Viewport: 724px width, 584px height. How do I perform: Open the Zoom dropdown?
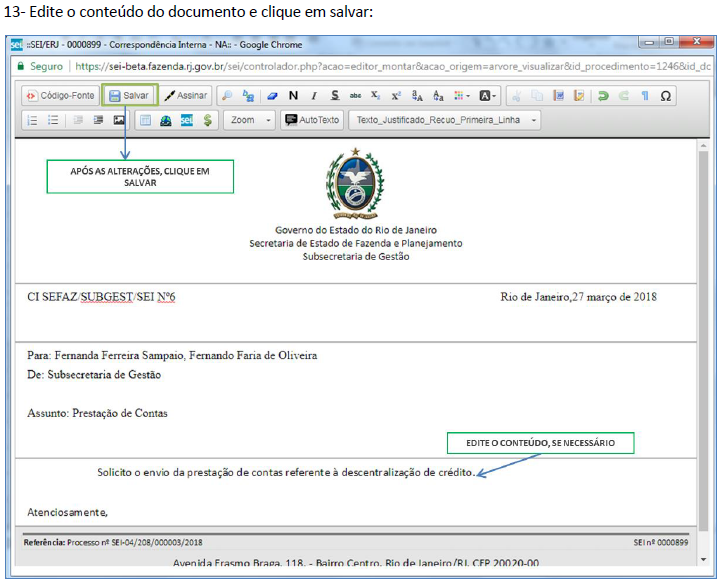[250, 120]
